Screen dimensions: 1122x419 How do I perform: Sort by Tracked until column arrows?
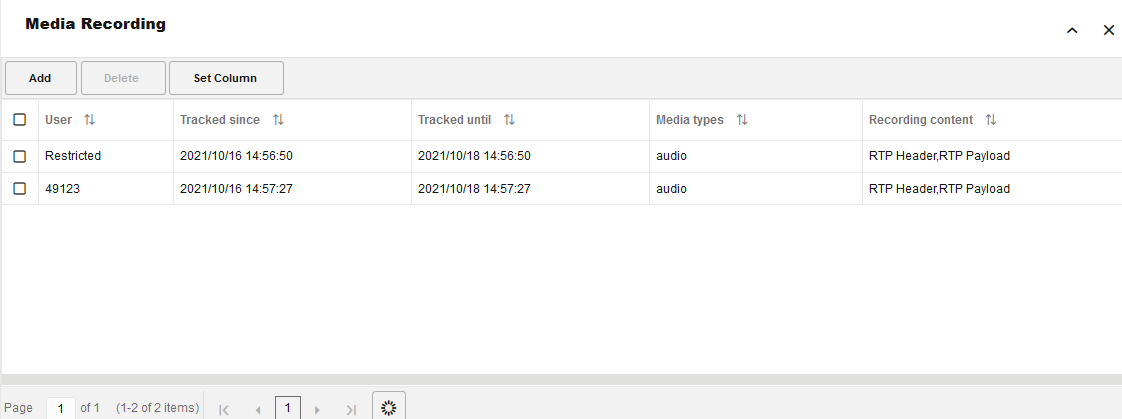pos(509,120)
